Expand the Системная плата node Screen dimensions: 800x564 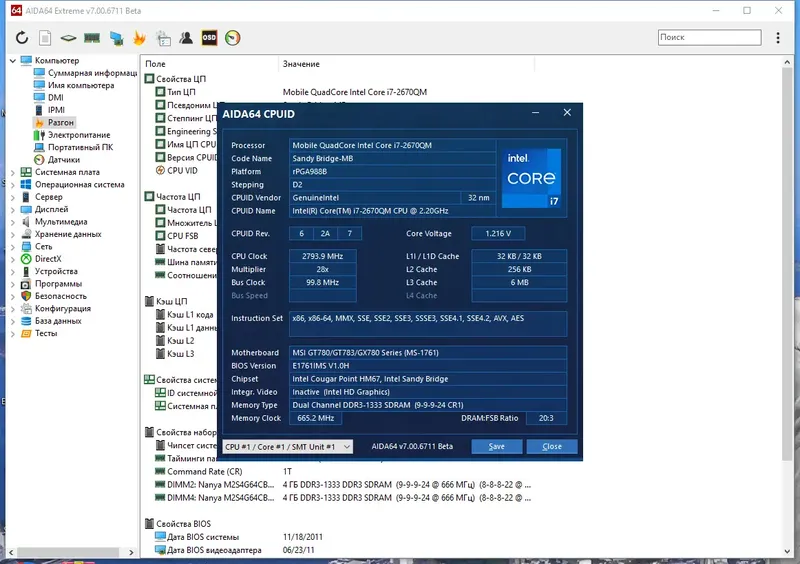[x=13, y=173]
